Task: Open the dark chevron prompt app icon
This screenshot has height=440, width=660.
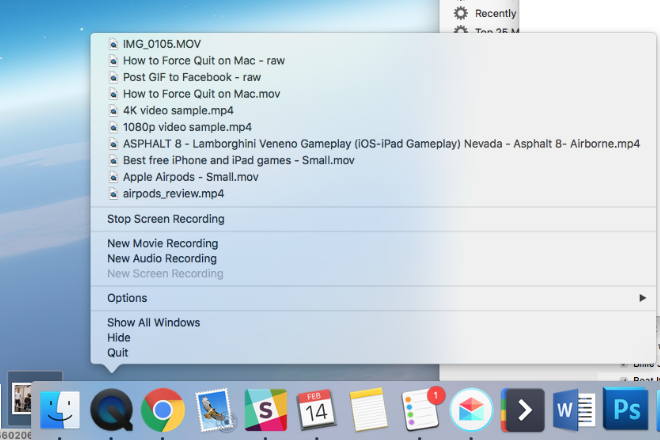Action: pyautogui.click(x=523, y=410)
